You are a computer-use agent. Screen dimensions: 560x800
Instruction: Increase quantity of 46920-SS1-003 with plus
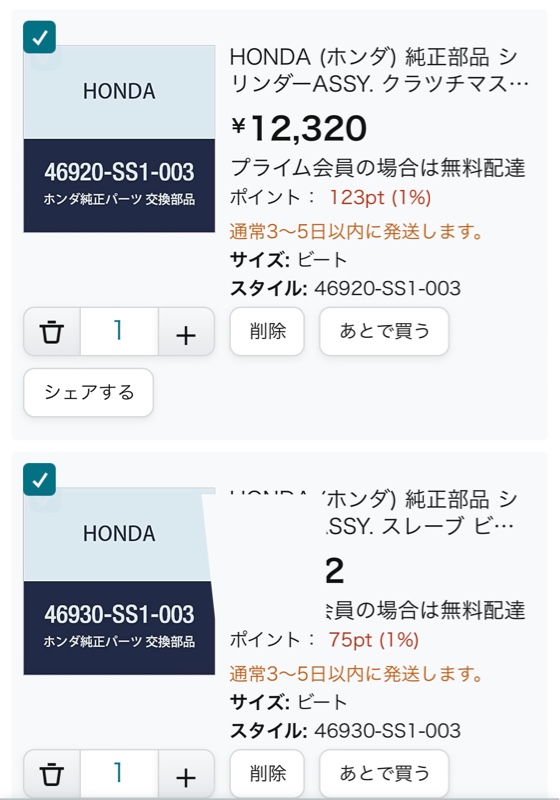pyautogui.click(x=186, y=332)
